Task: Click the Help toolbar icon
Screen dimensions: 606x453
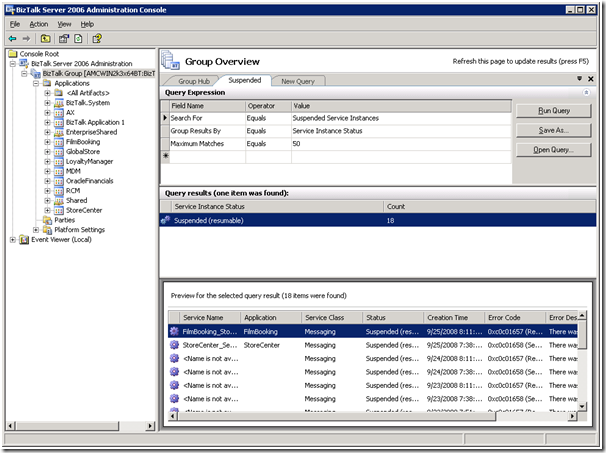Action: pyautogui.click(x=97, y=39)
